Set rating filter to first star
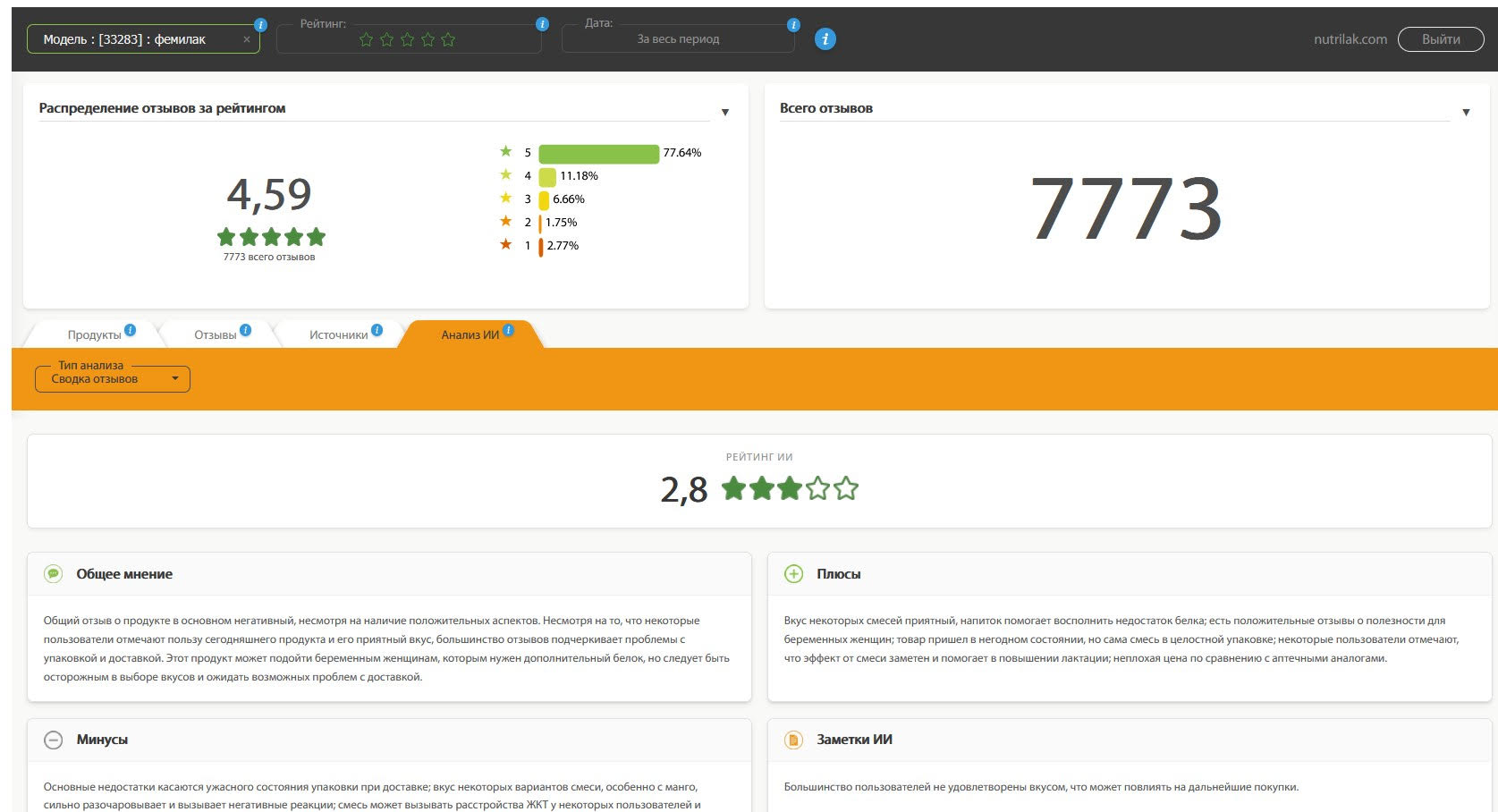 coord(366,40)
